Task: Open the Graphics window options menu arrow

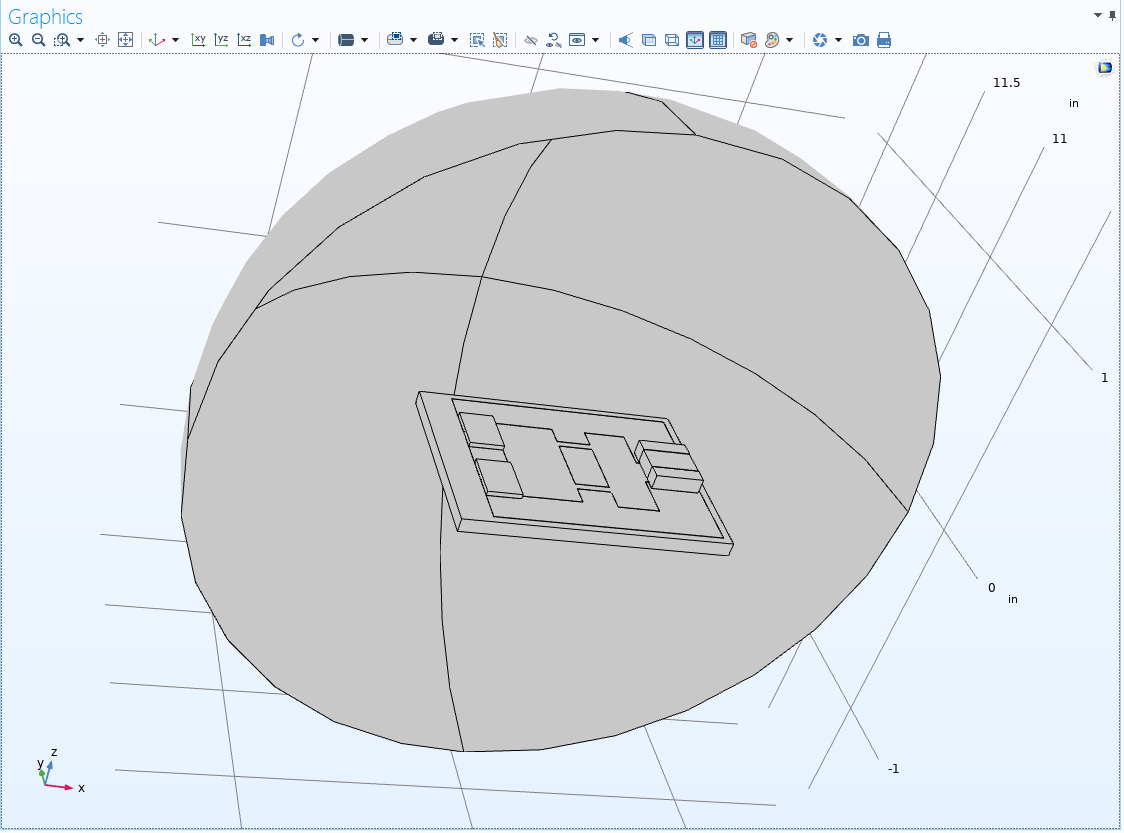Action: [x=1099, y=16]
